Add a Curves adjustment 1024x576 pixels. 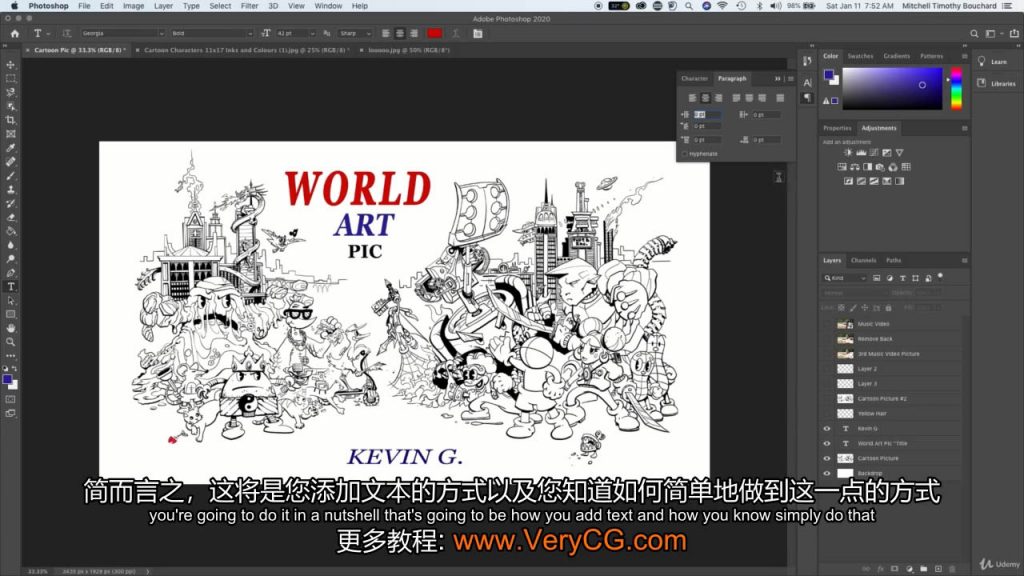pos(874,152)
